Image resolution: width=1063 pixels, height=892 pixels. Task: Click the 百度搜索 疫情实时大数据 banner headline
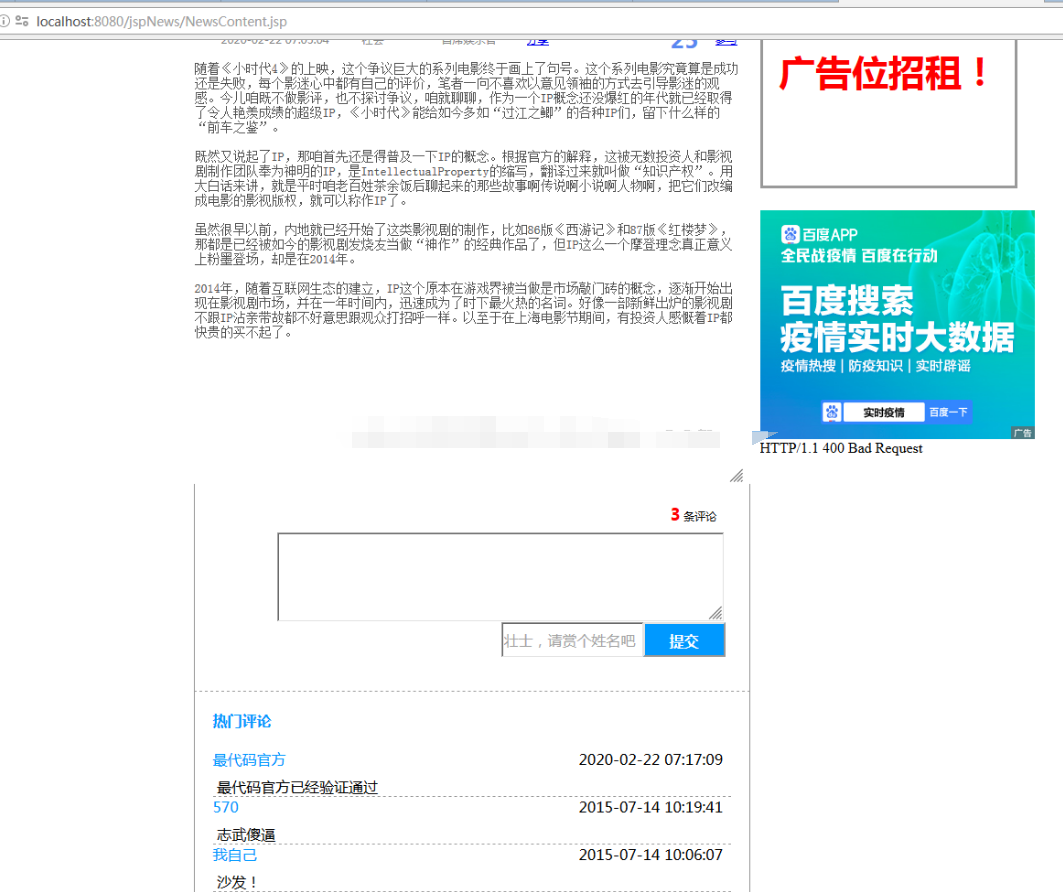pos(896,319)
